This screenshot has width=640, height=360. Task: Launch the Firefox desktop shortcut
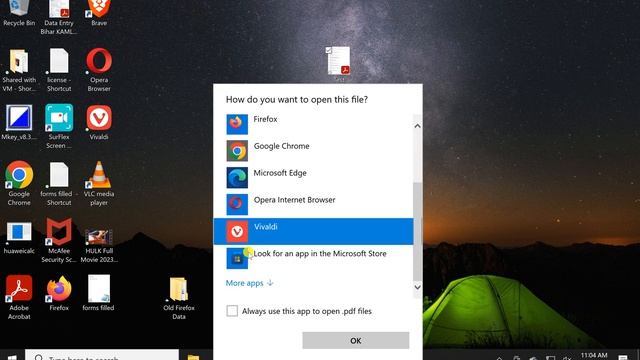59,294
